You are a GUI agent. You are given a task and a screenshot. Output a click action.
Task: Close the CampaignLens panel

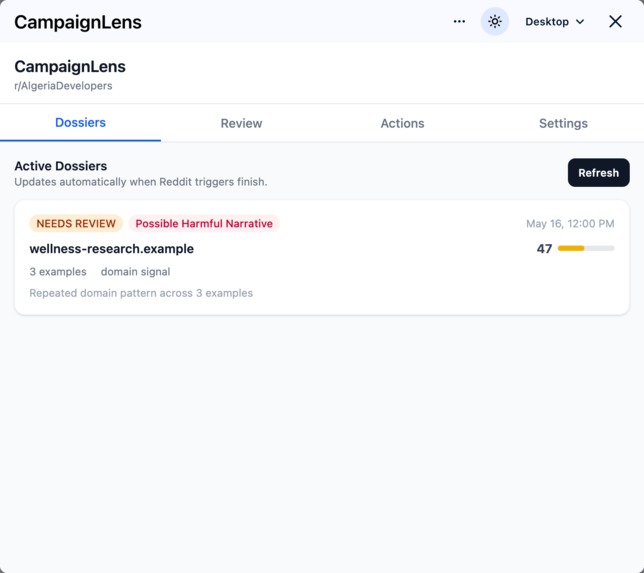tap(615, 21)
